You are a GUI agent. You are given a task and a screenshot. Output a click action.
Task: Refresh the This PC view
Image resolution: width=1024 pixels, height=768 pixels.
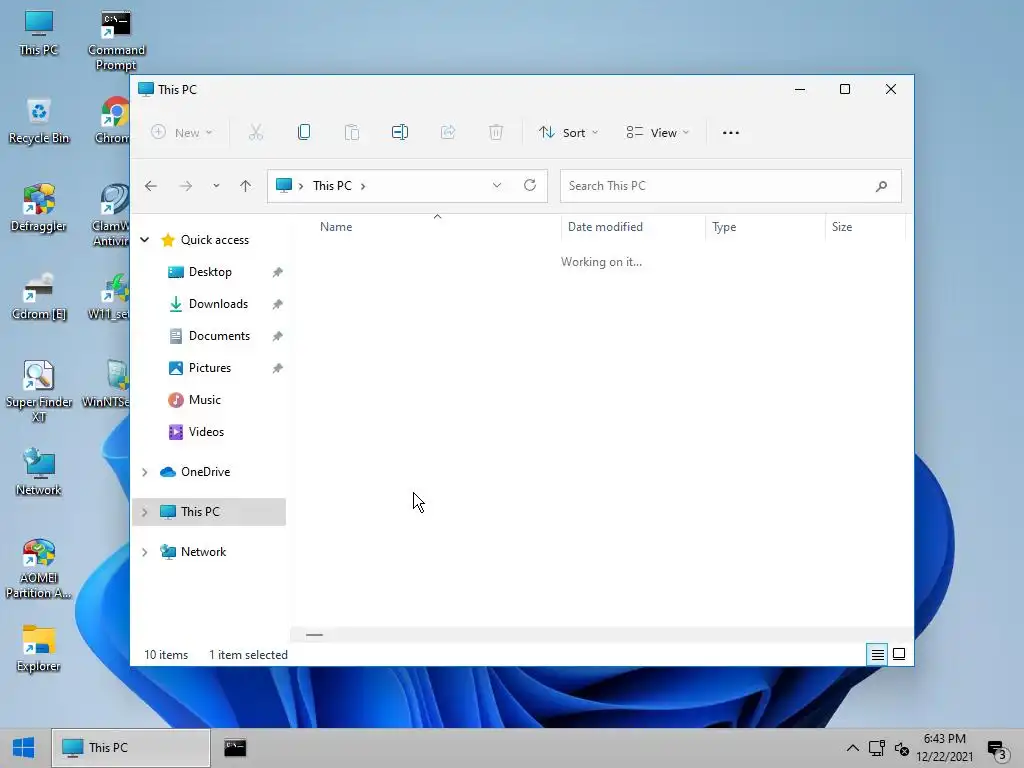tap(530, 185)
